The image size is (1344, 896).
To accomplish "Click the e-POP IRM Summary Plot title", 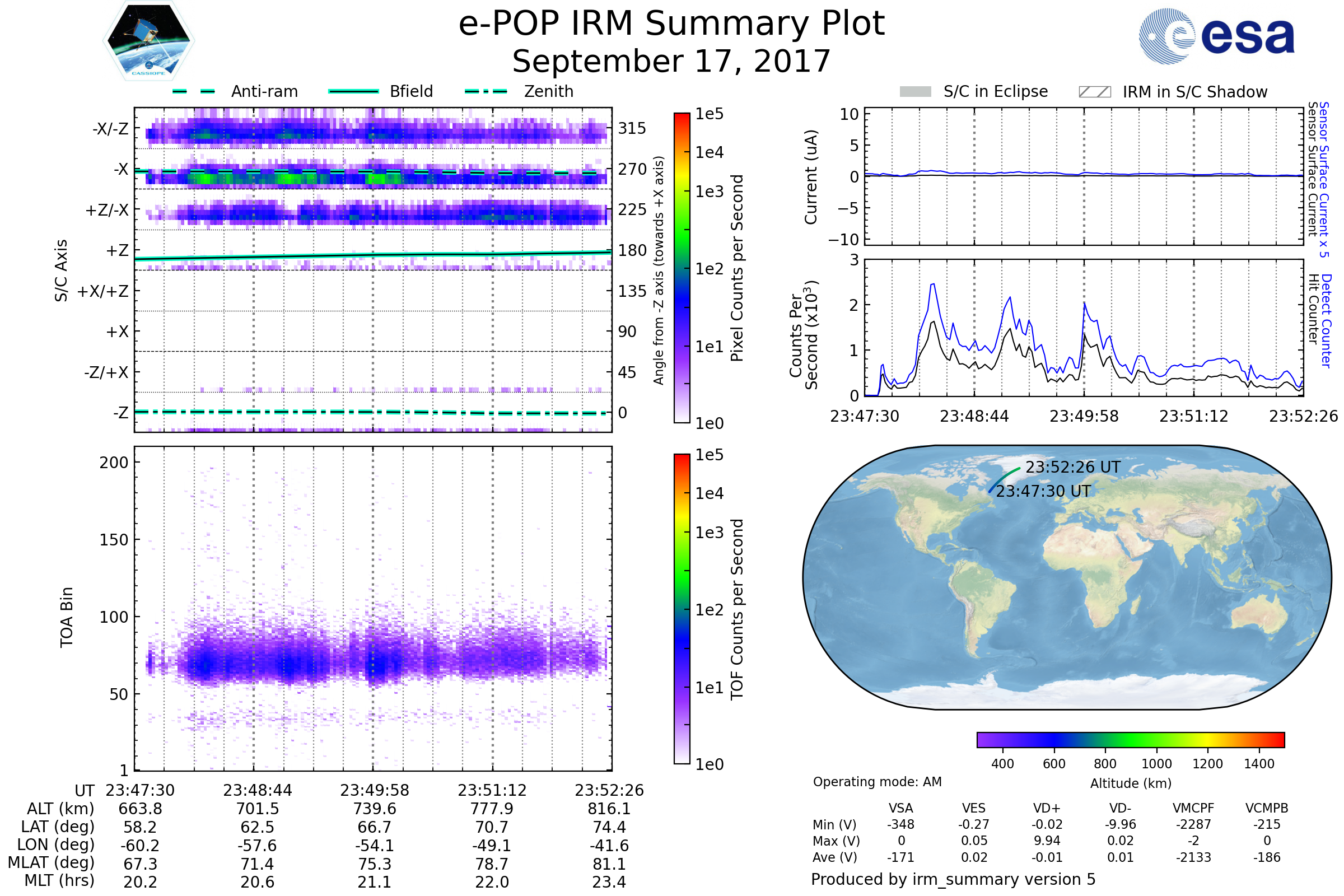I will click(671, 24).
